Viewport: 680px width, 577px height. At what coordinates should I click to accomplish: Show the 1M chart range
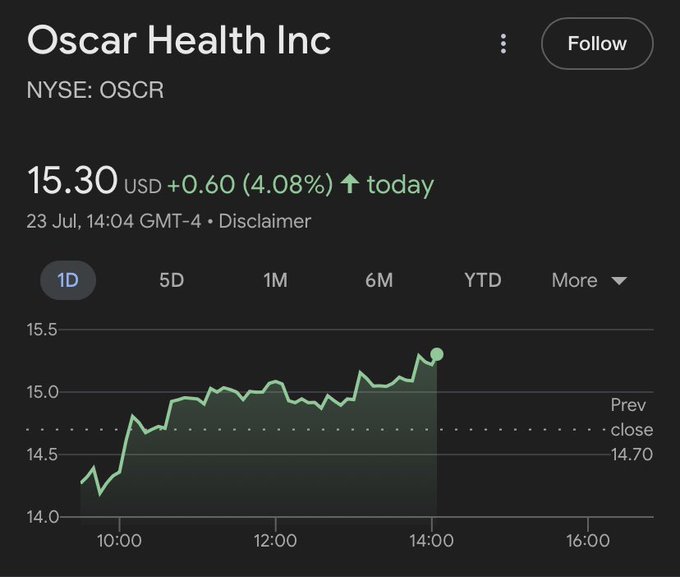click(x=275, y=280)
